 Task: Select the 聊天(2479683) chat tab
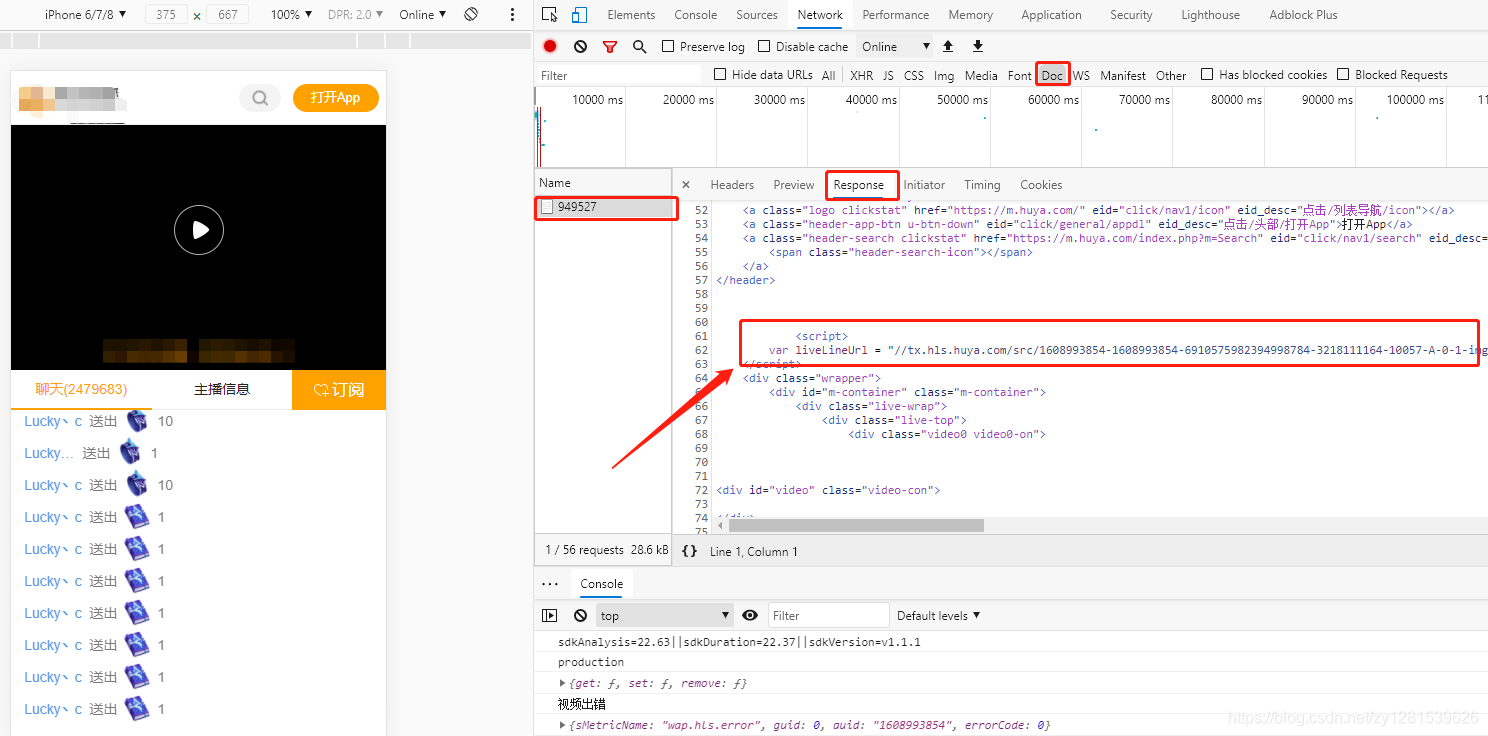point(81,390)
